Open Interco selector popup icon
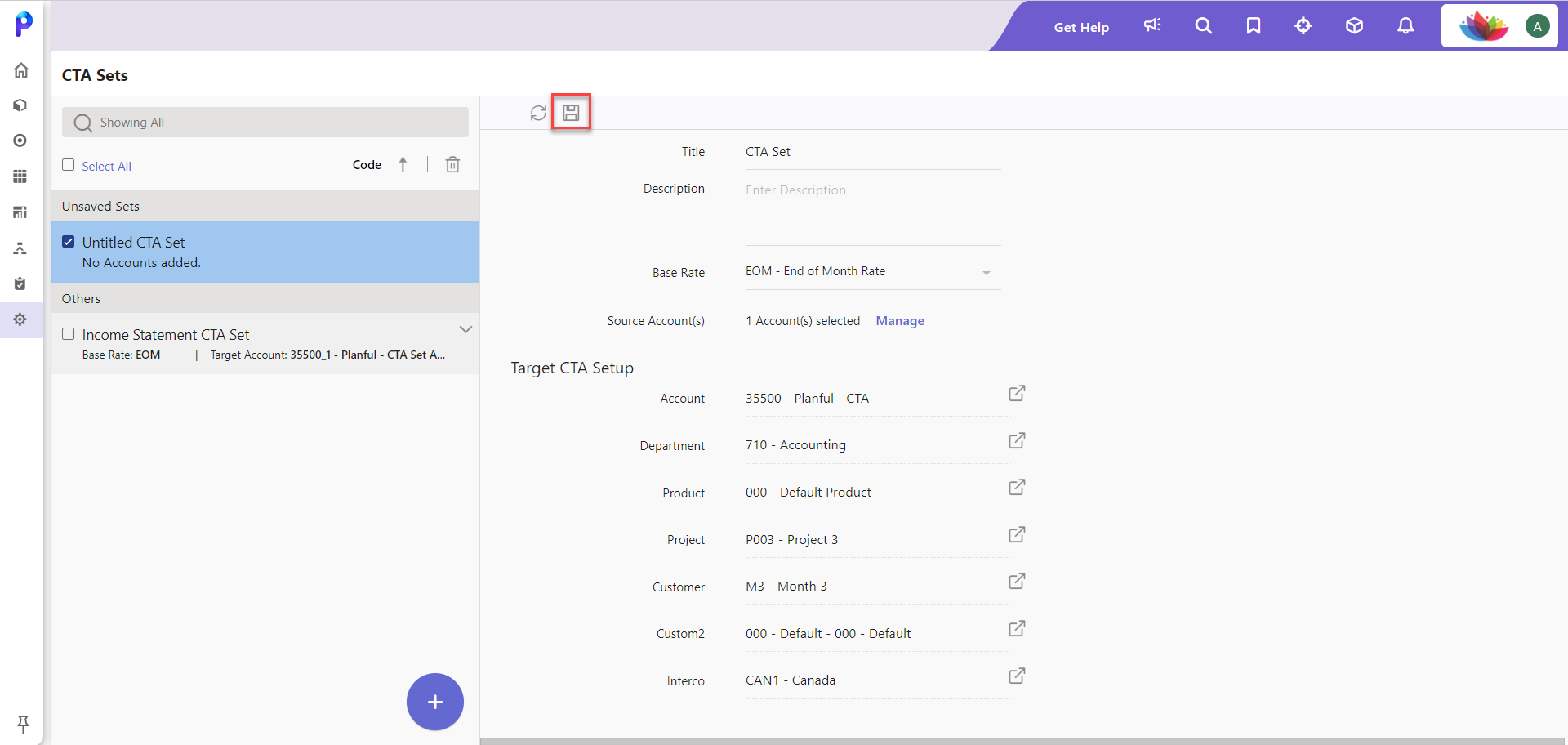The image size is (1568, 745). (x=1017, y=676)
